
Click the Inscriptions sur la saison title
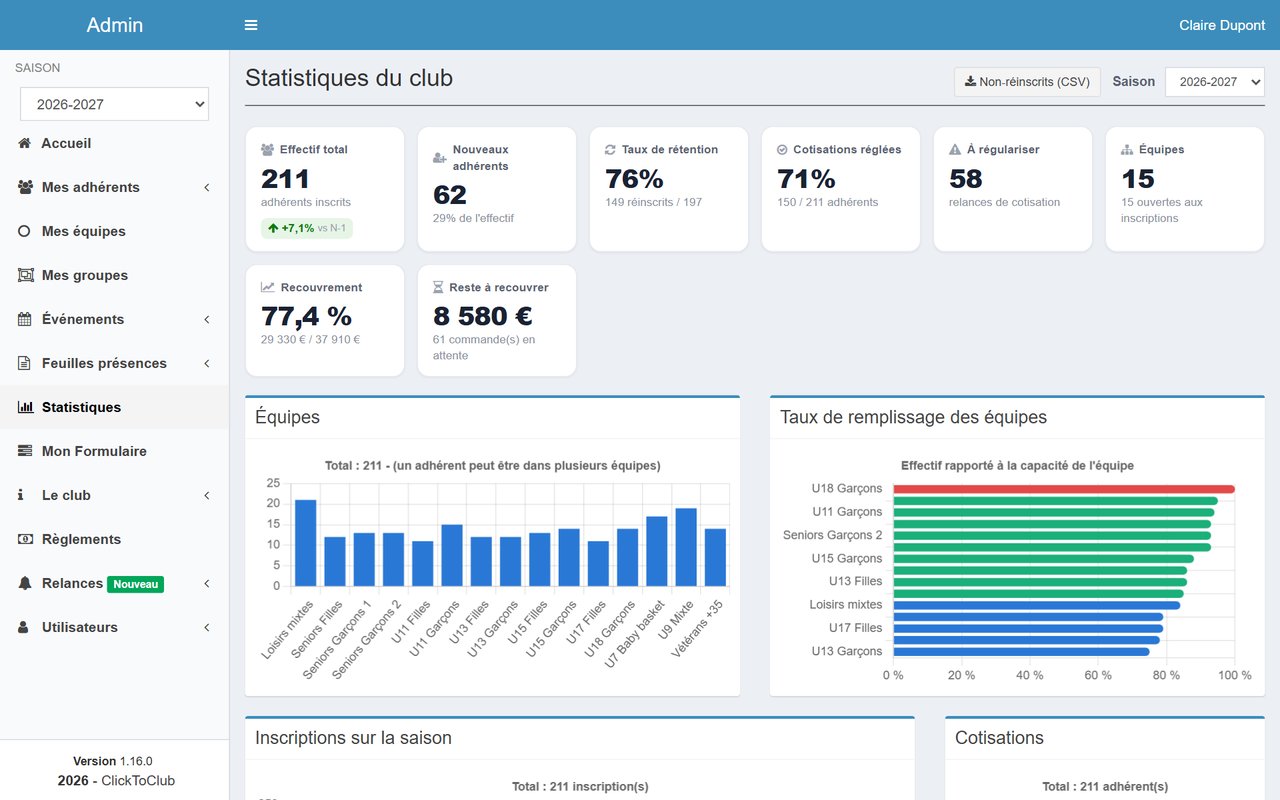tap(353, 738)
